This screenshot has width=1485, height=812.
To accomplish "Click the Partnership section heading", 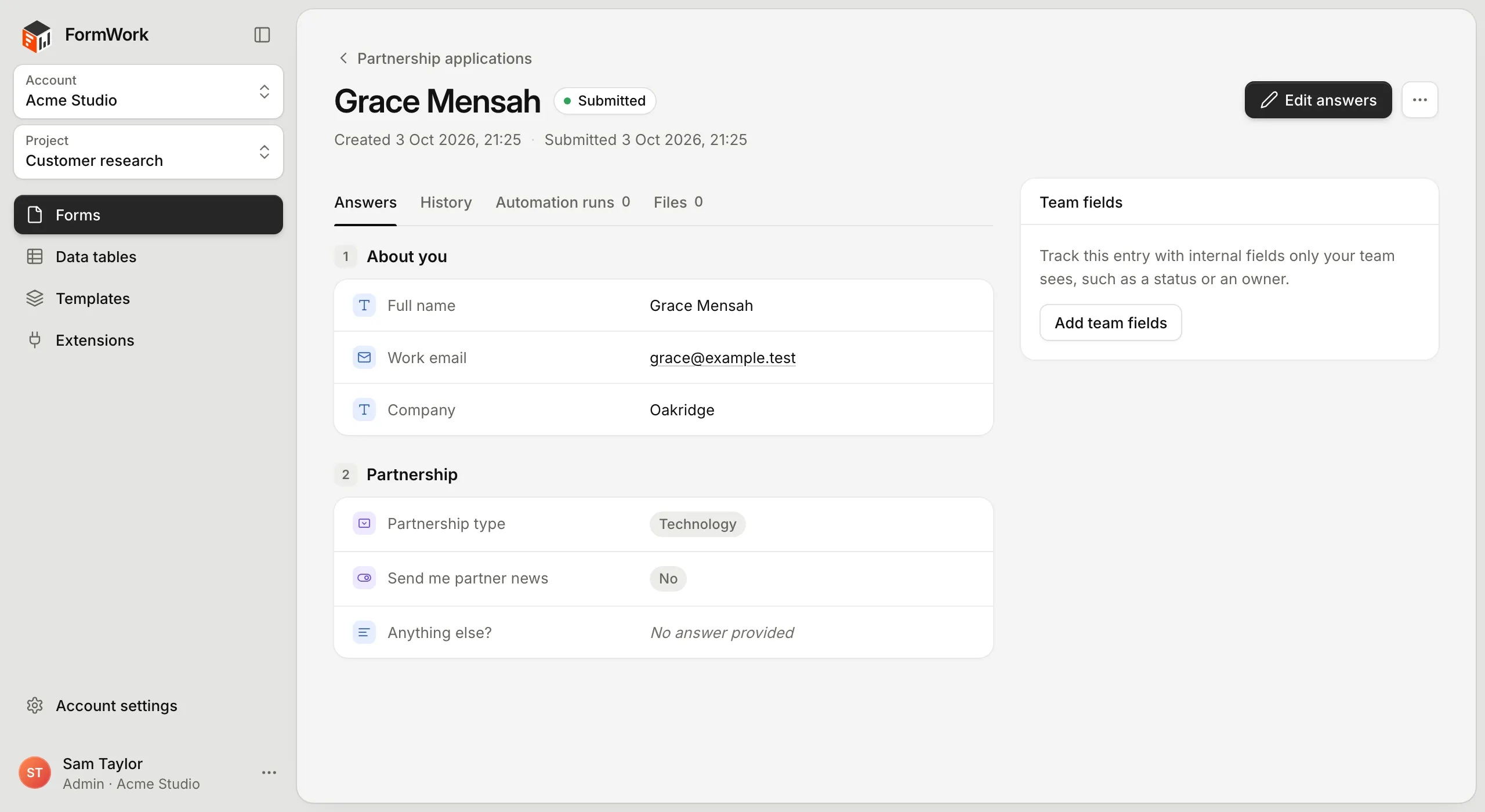I will click(x=412, y=474).
